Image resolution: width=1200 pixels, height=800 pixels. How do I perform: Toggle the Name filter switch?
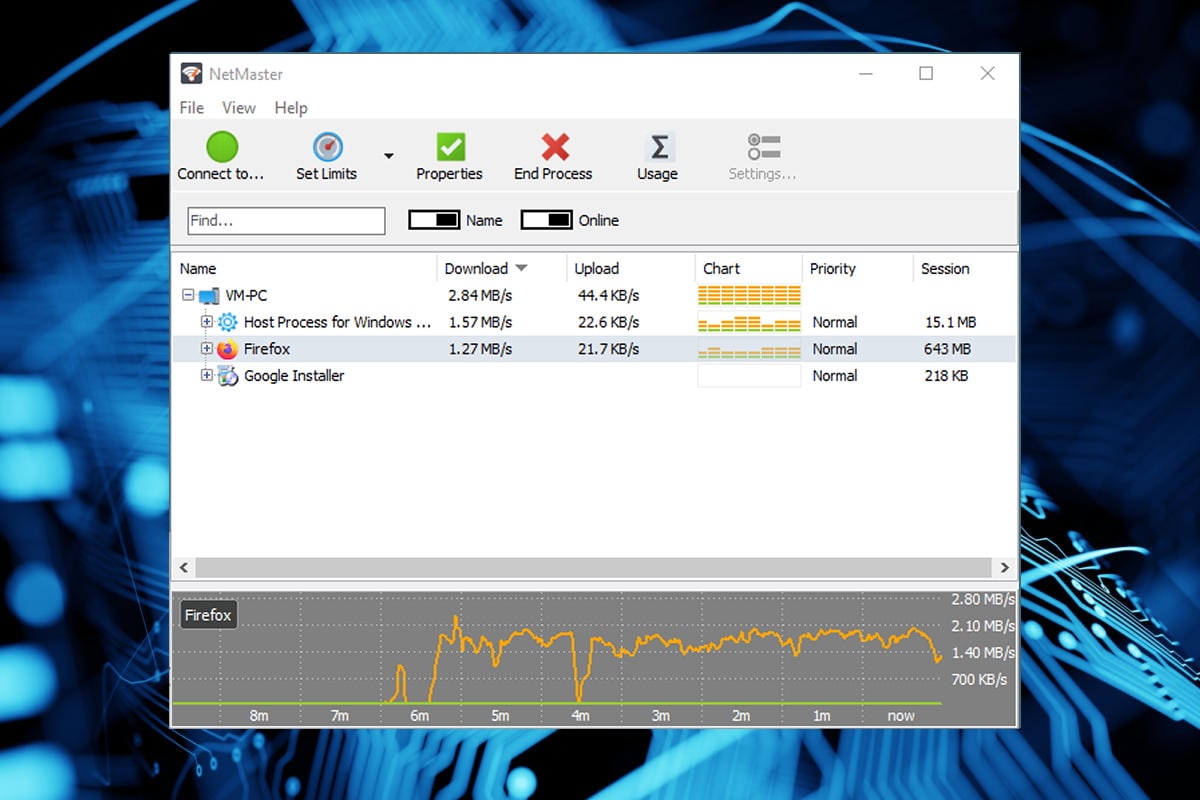(434, 220)
